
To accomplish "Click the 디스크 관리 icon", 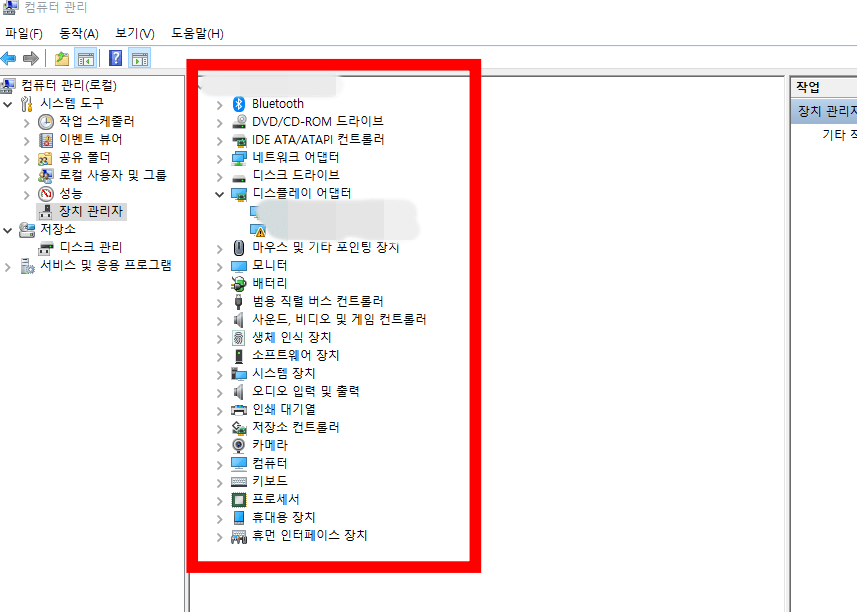I will (46, 248).
